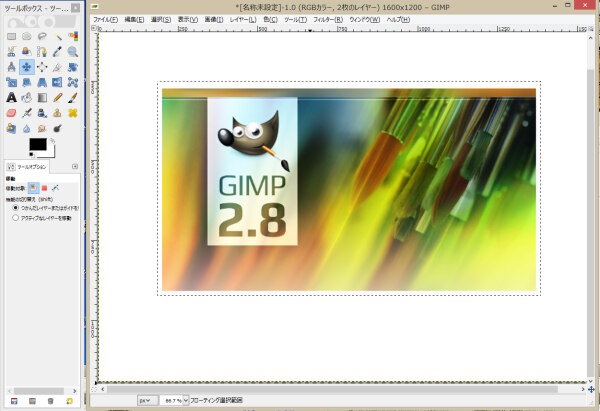Select the Free Select lasso tool
The image size is (600, 411).
(42, 36)
